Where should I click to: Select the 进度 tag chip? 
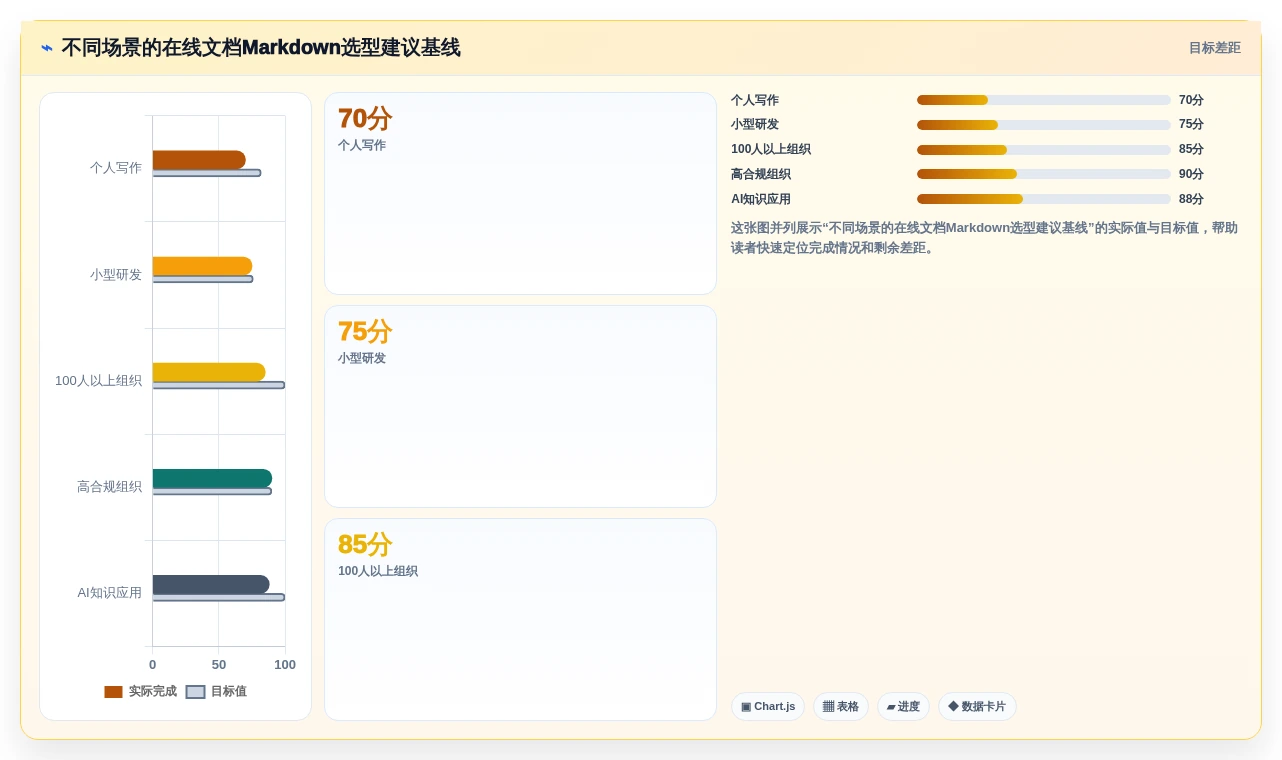pyautogui.click(x=903, y=706)
